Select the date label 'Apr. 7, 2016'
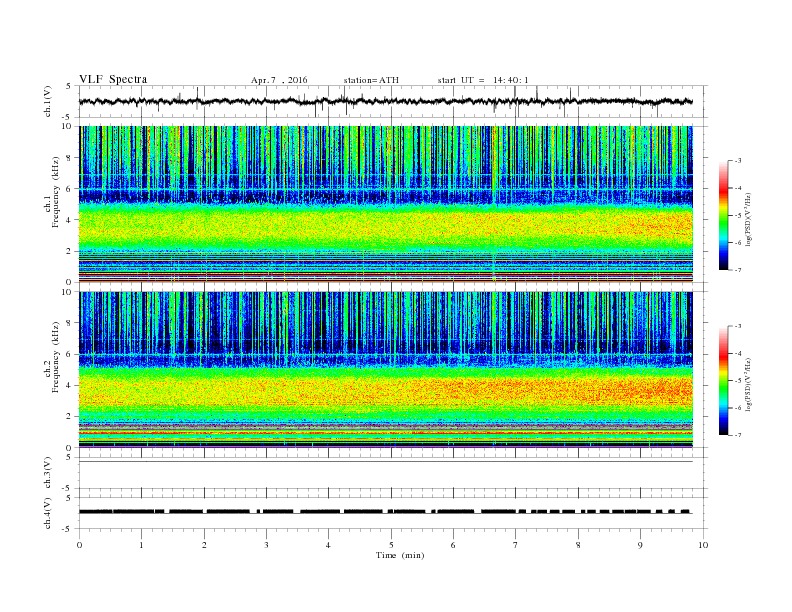The height and width of the screenshot is (612, 792). pos(279,80)
